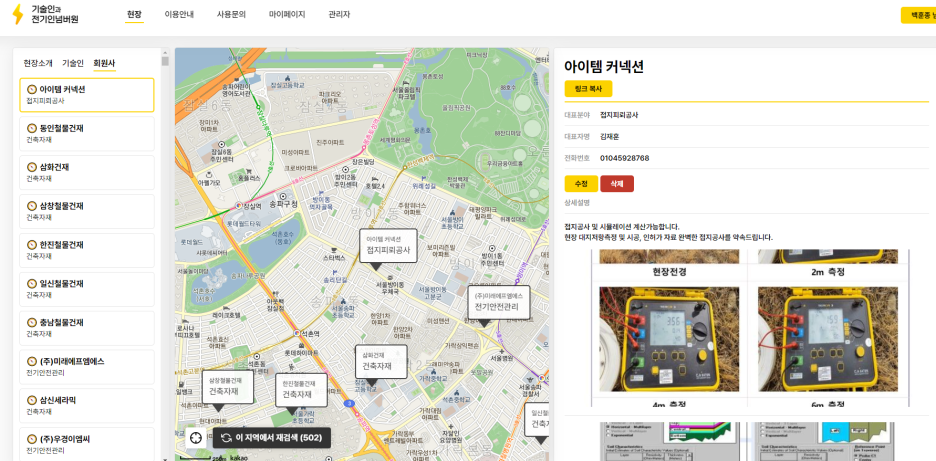
Task: Open the 이용안내 top menu
Action: point(179,14)
